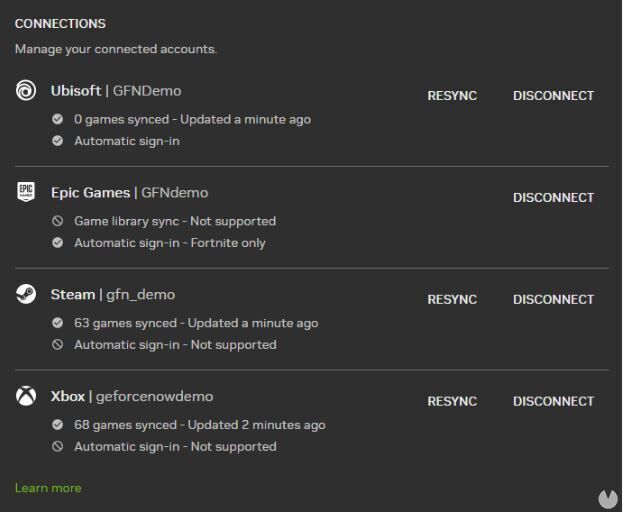Click checkmark icon beside 'Automatic sign-in - Fortnite only'

click(x=58, y=242)
